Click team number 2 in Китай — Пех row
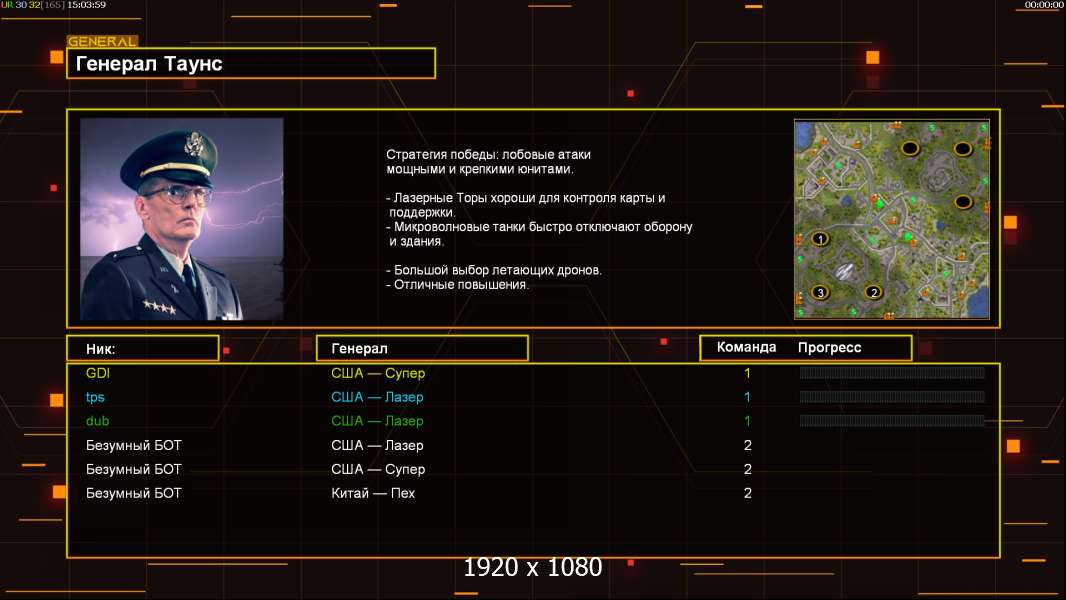This screenshot has width=1066, height=600. (748, 493)
